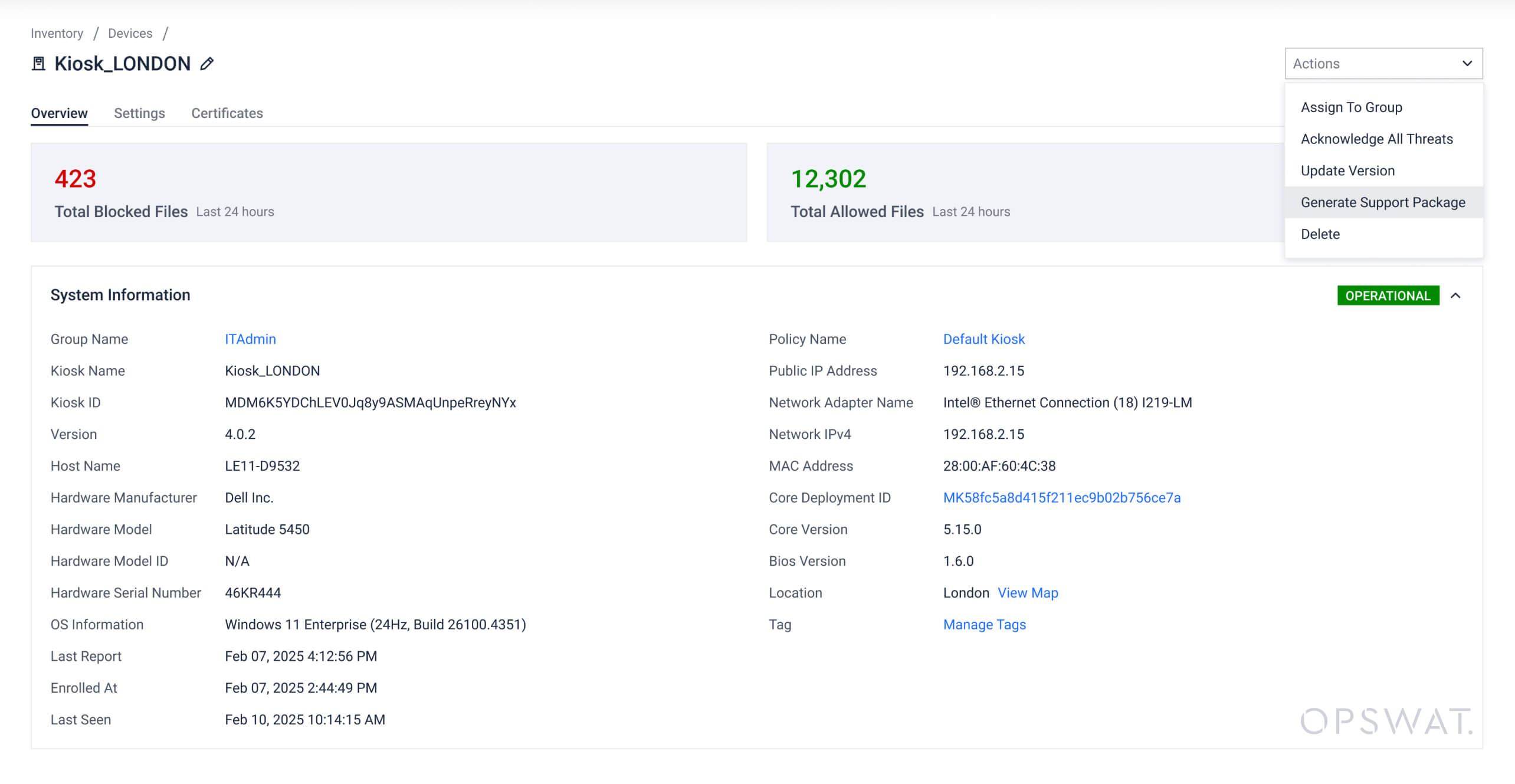
Task: Collapse the System Information section chevron
Action: [x=1455, y=296]
